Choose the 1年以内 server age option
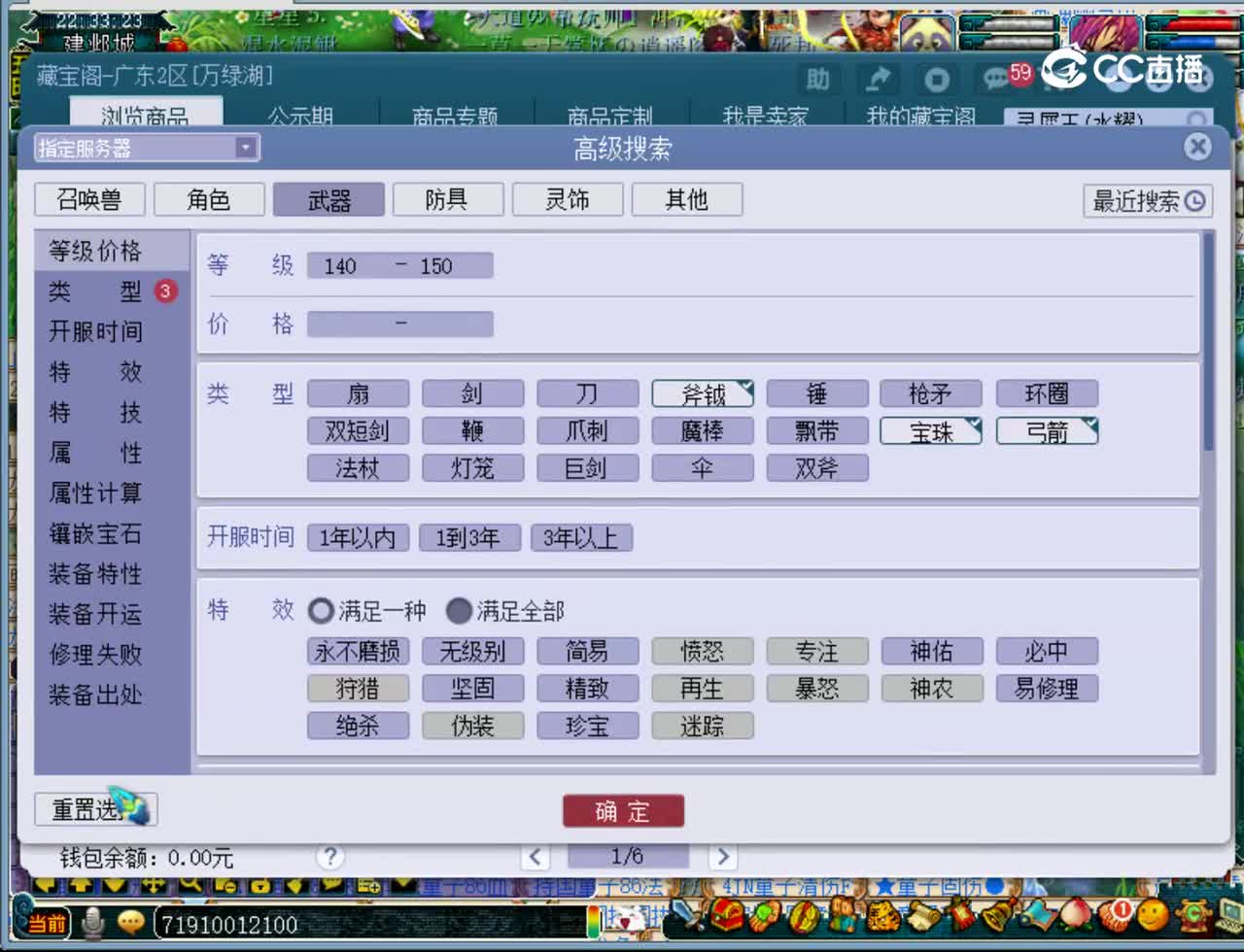 point(358,537)
